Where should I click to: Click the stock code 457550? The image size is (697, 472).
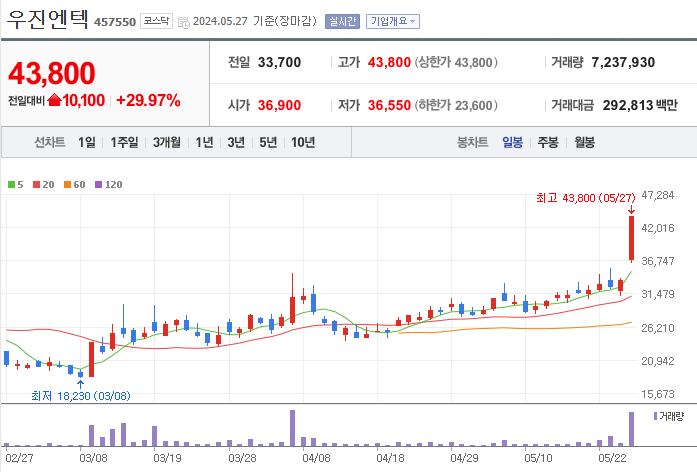(x=115, y=22)
